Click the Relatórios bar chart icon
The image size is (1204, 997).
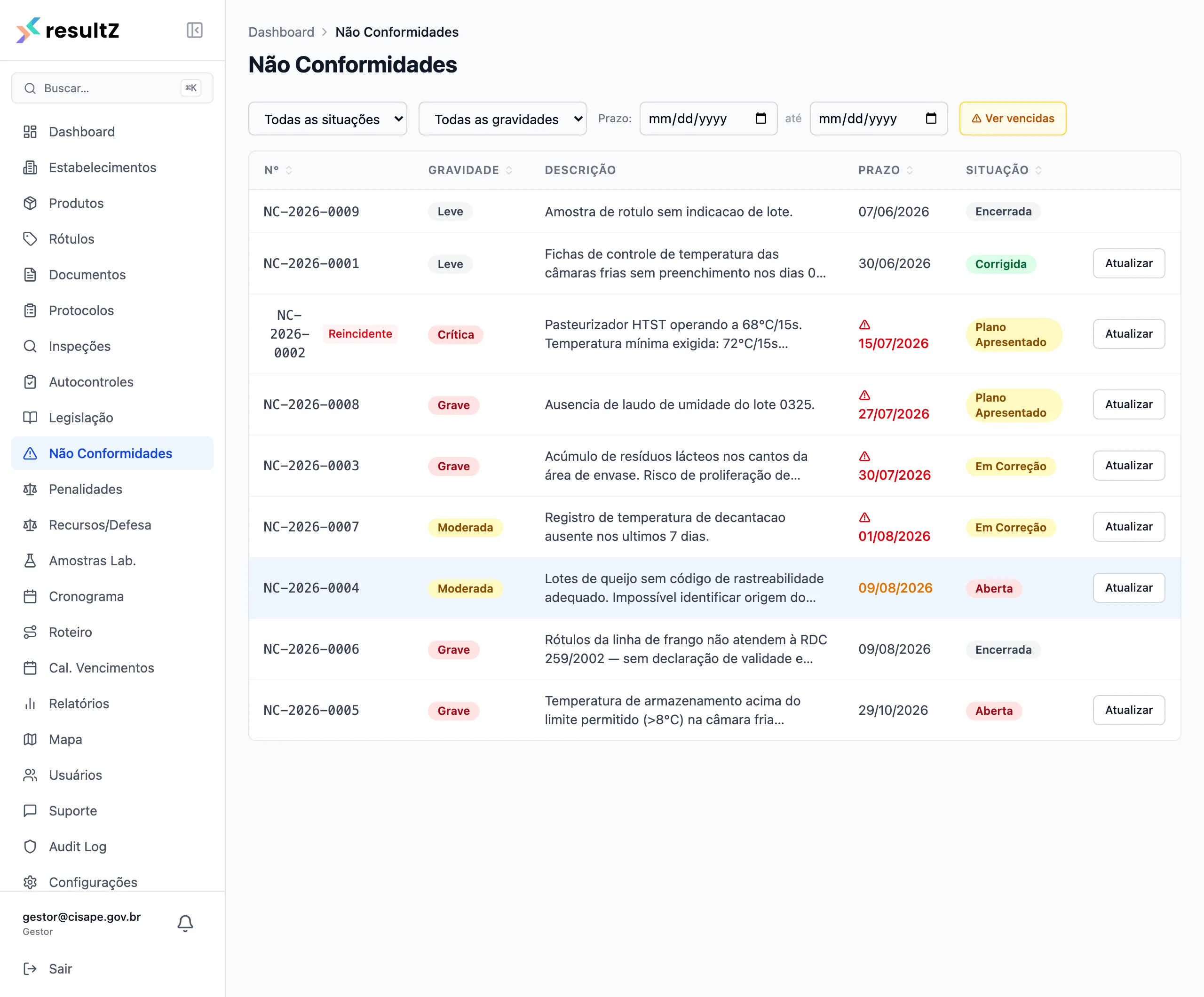pos(30,704)
